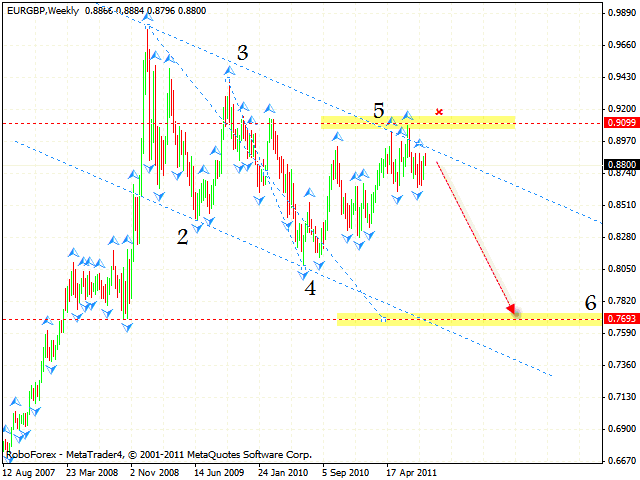Click the red dashed forecast arrow line
Image resolution: width=640 pixels, height=480 pixels.
474,235
